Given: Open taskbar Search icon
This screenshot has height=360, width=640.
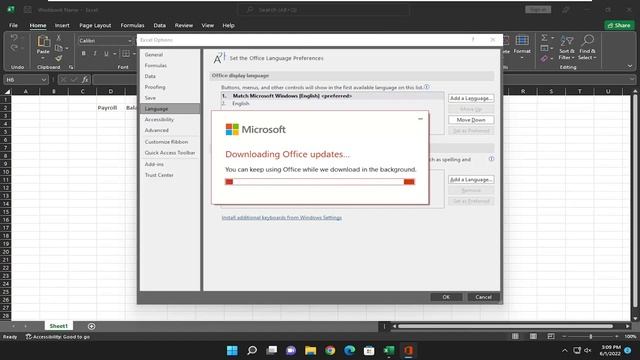Looking at the screenshot, I should pyautogui.click(x=252, y=351).
